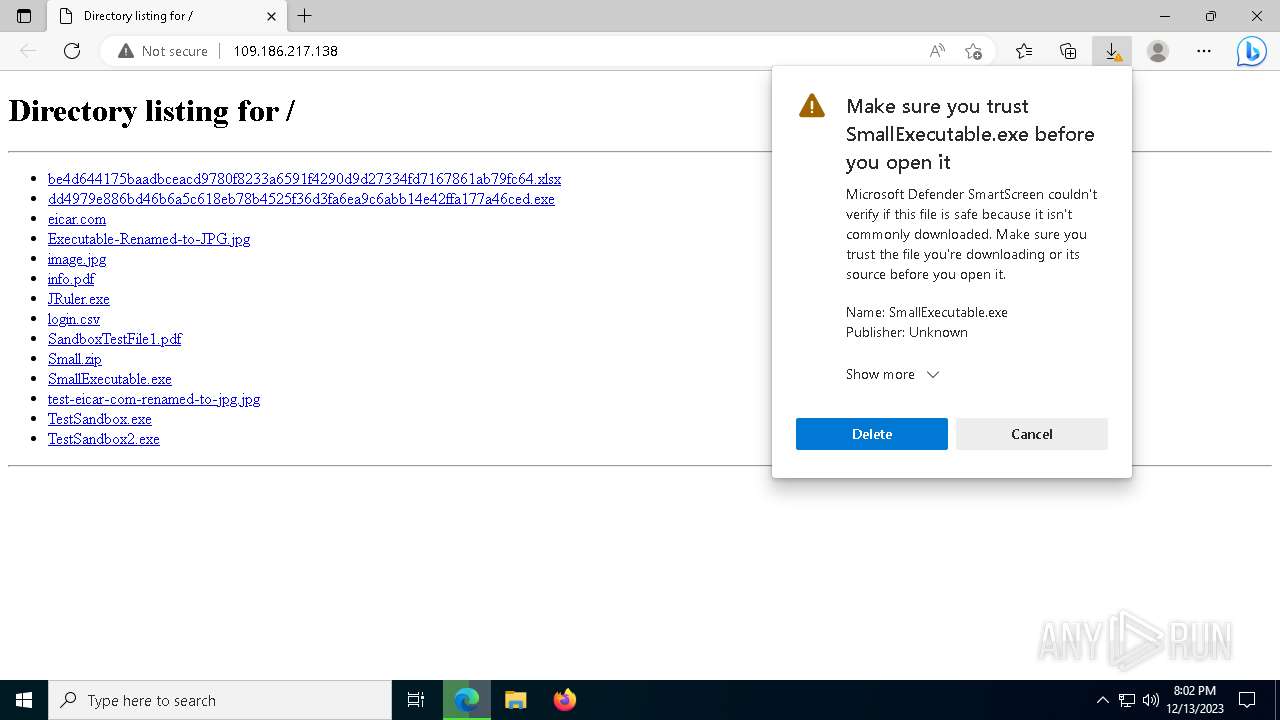The height and width of the screenshot is (720, 1280).
Task: Minimize the Edge window
Action: tap(1165, 16)
